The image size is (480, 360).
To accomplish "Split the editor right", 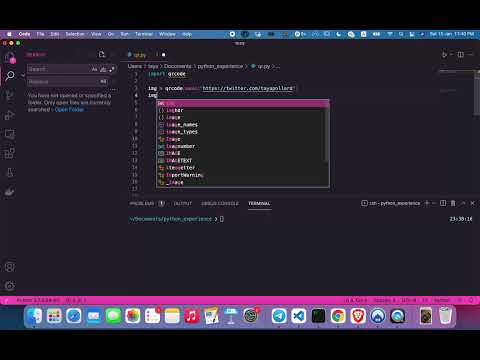I will 461,54.
